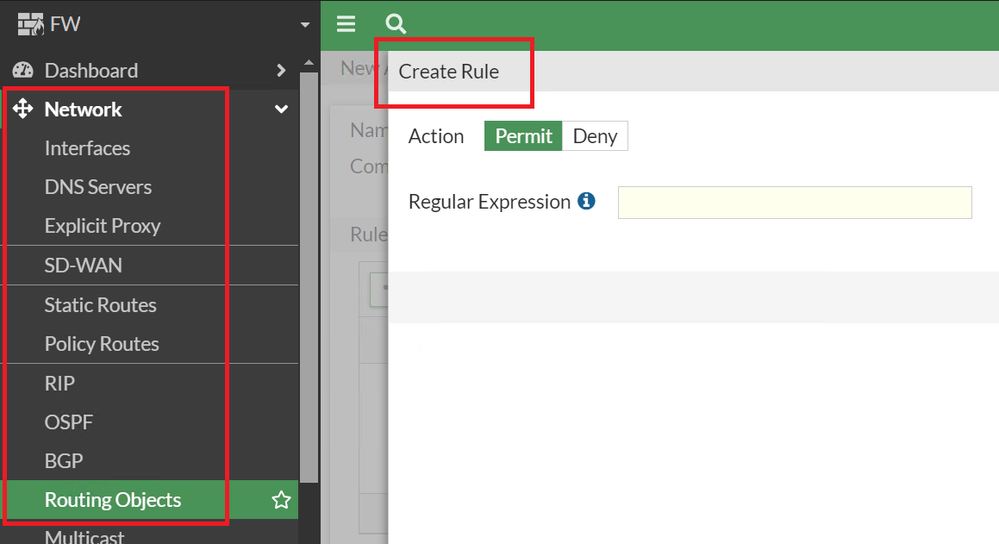This screenshot has height=544, width=999.
Task: Click the search magnifier icon
Action: [x=395, y=24]
